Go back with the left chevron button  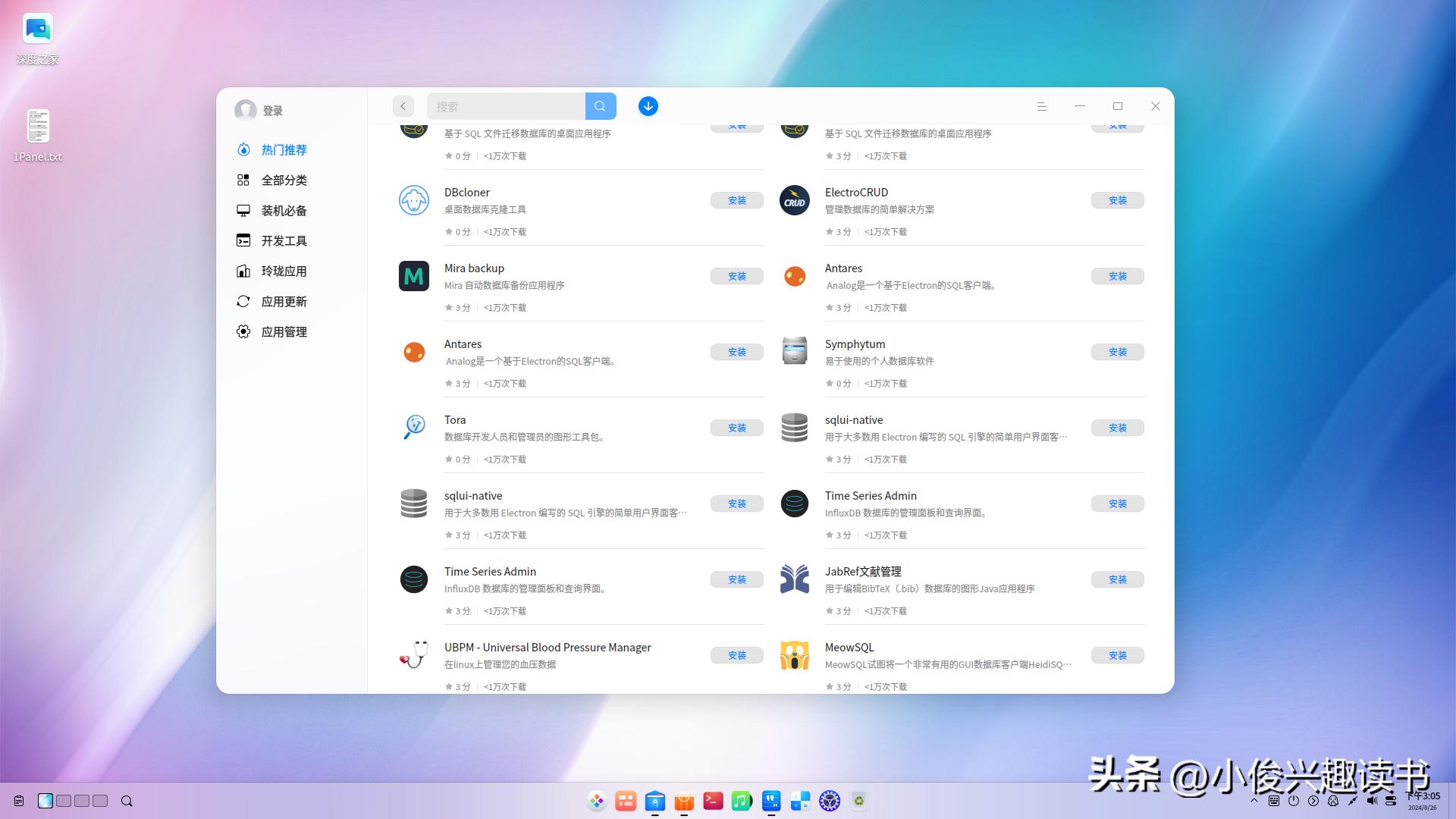(403, 106)
